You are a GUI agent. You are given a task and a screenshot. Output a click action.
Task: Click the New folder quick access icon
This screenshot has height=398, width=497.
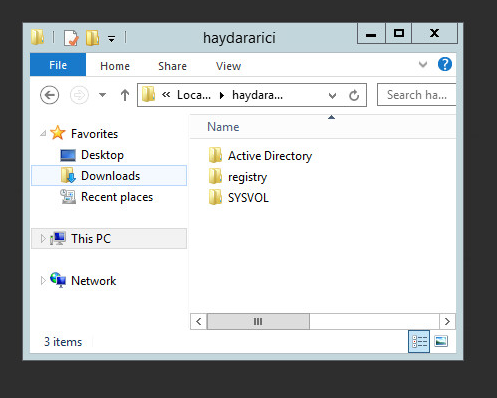92,38
